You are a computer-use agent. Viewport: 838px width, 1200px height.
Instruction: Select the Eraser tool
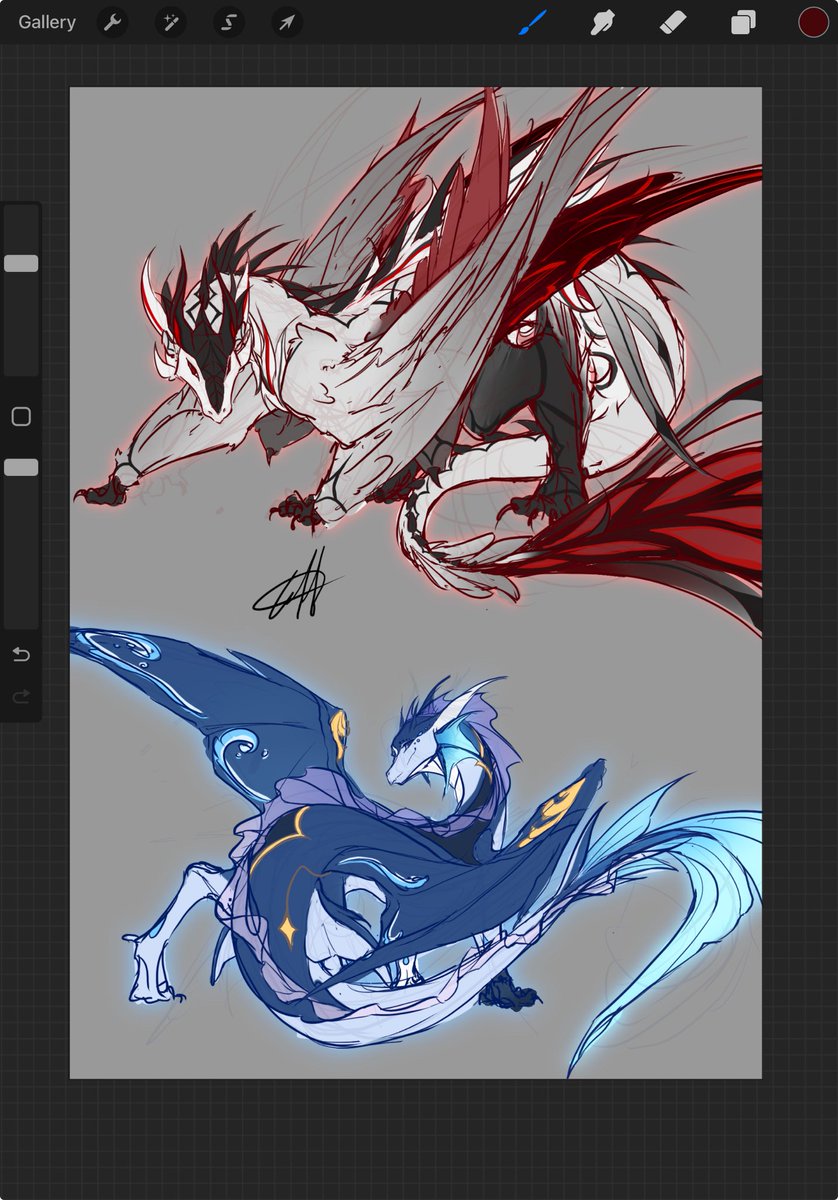click(672, 22)
